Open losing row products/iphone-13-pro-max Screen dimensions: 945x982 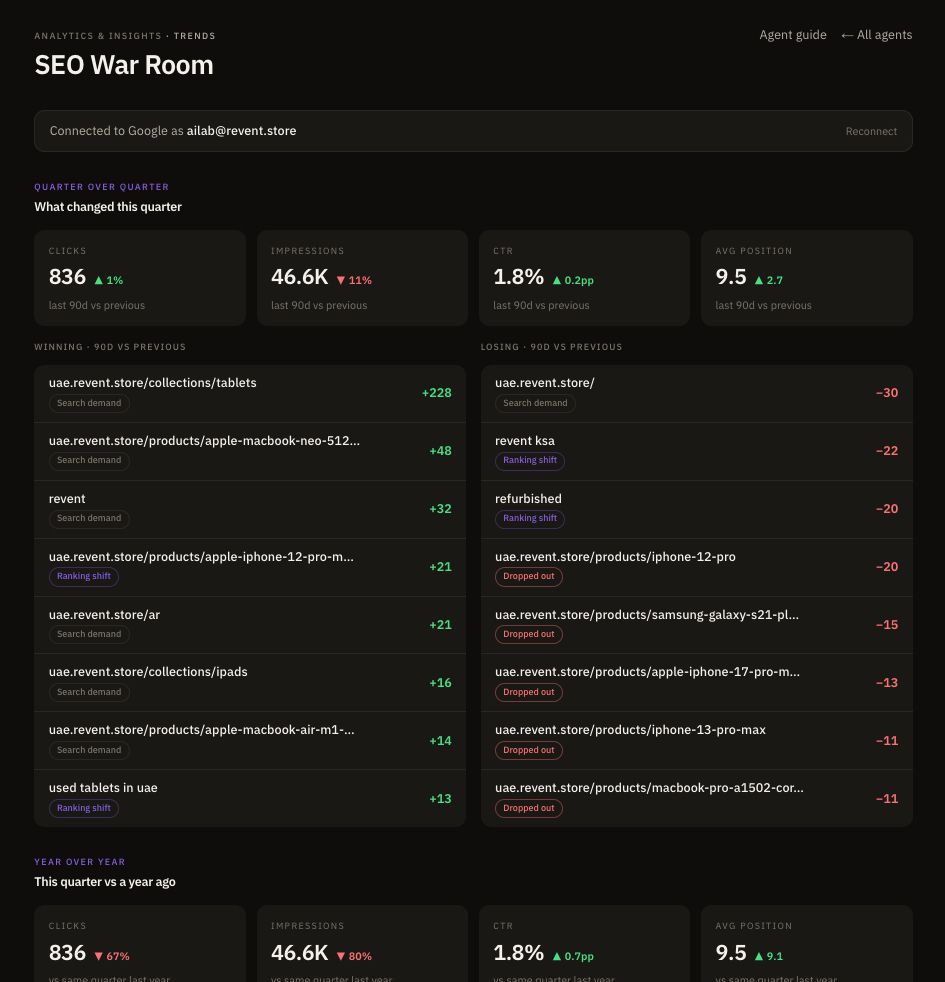(x=696, y=741)
